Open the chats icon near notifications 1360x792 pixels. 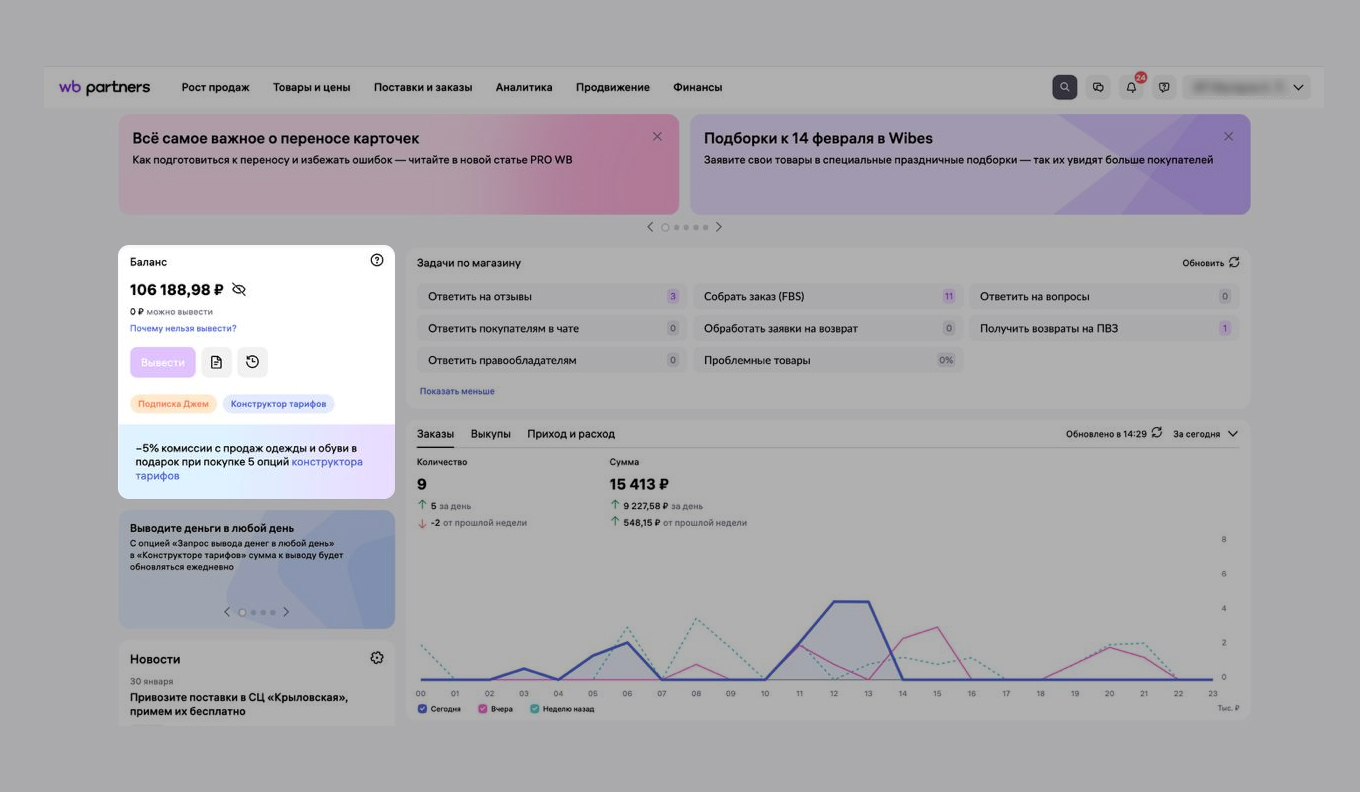pyautogui.click(x=1098, y=87)
